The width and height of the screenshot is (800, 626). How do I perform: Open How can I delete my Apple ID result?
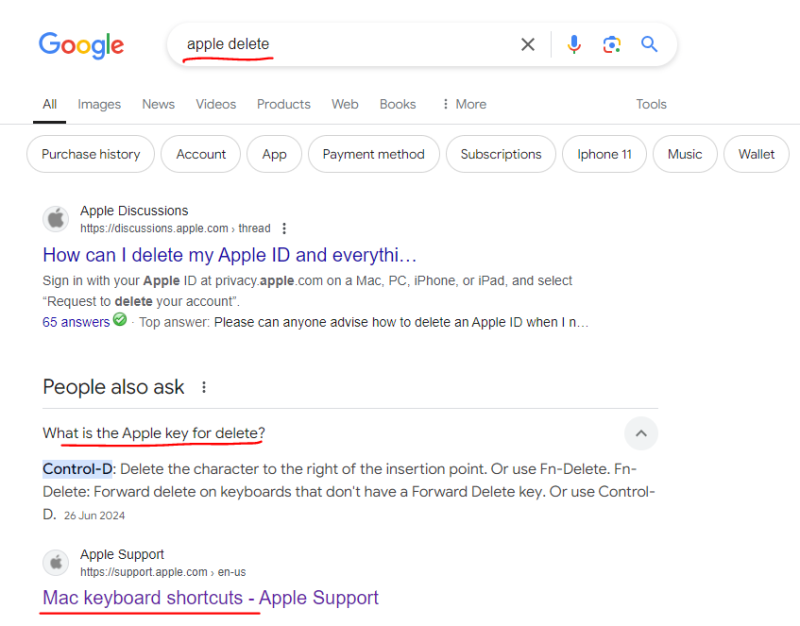click(x=230, y=255)
